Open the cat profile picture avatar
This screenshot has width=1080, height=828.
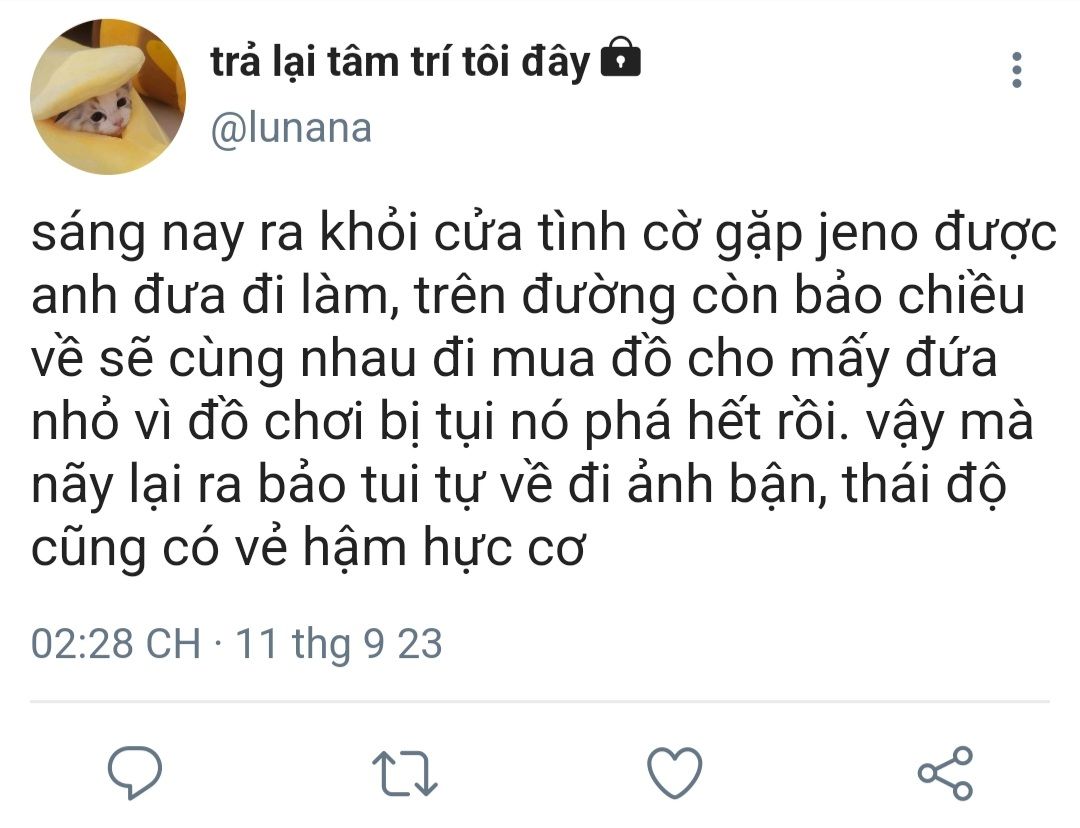(x=108, y=96)
